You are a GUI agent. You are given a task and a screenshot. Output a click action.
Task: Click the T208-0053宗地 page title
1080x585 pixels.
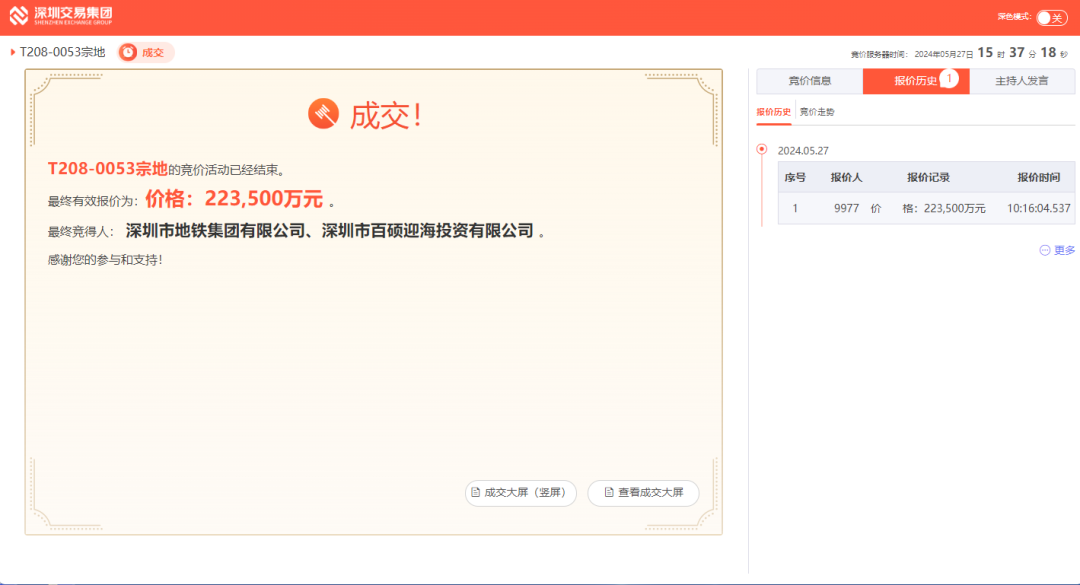coord(63,52)
